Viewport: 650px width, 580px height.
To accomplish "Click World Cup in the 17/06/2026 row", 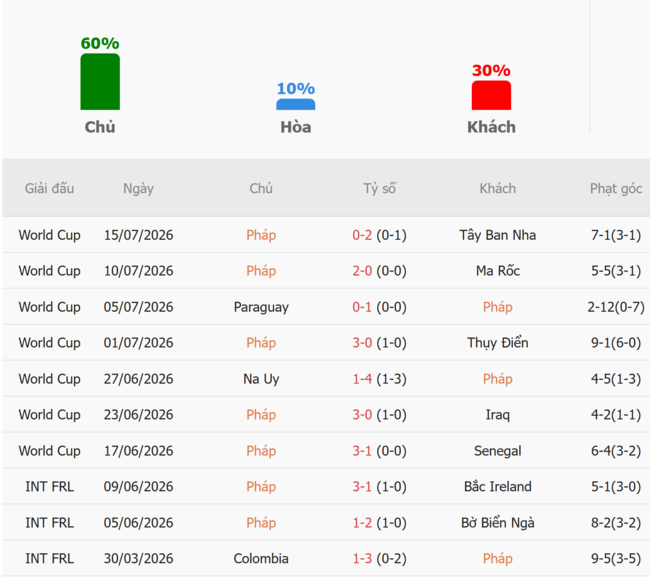I will 49,451.
